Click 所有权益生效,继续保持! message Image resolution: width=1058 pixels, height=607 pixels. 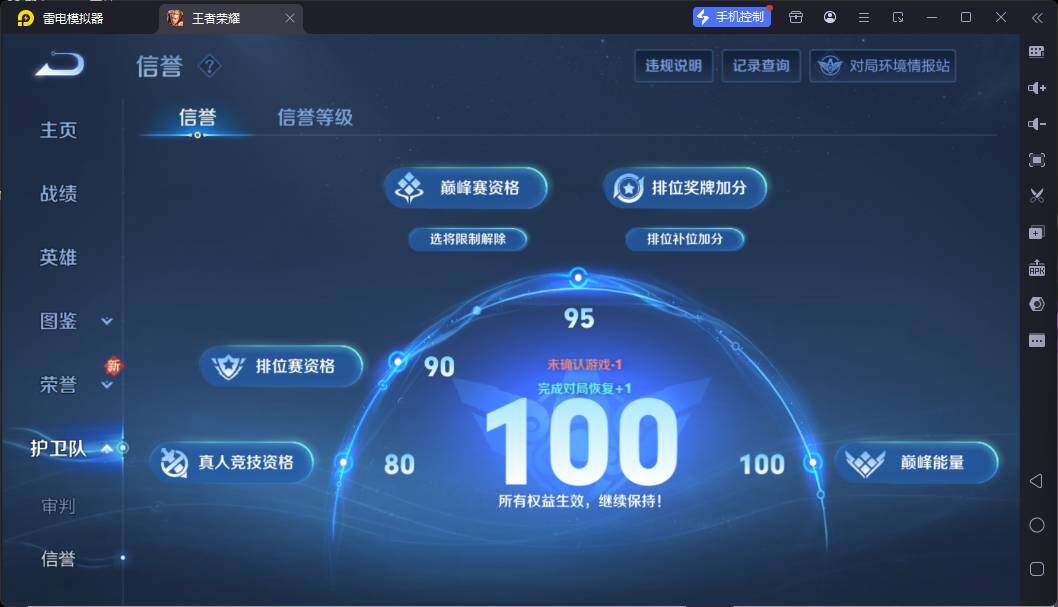coord(580,501)
